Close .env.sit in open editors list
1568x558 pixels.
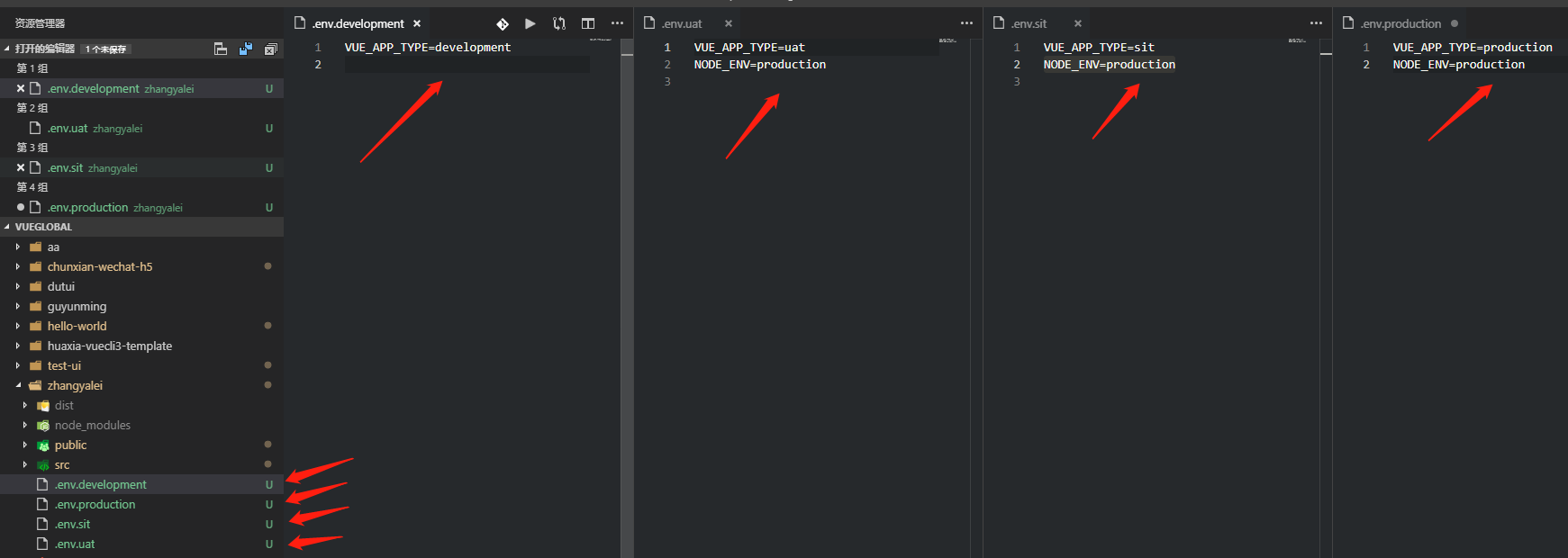tap(21, 167)
